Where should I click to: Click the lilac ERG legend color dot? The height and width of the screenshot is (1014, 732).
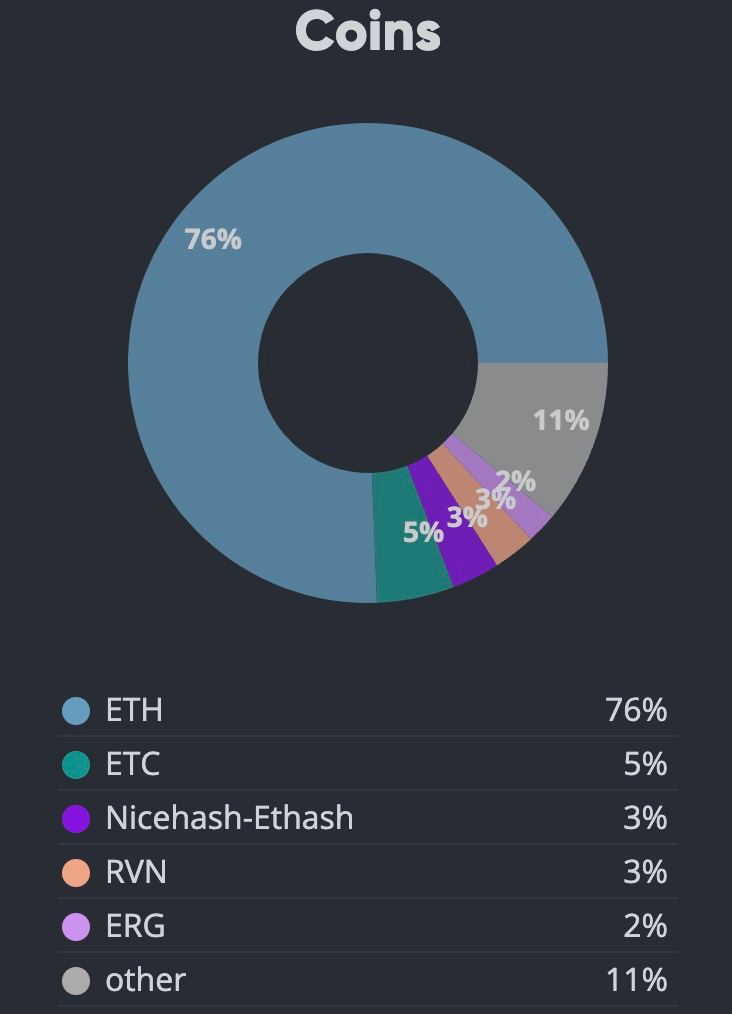(76, 927)
